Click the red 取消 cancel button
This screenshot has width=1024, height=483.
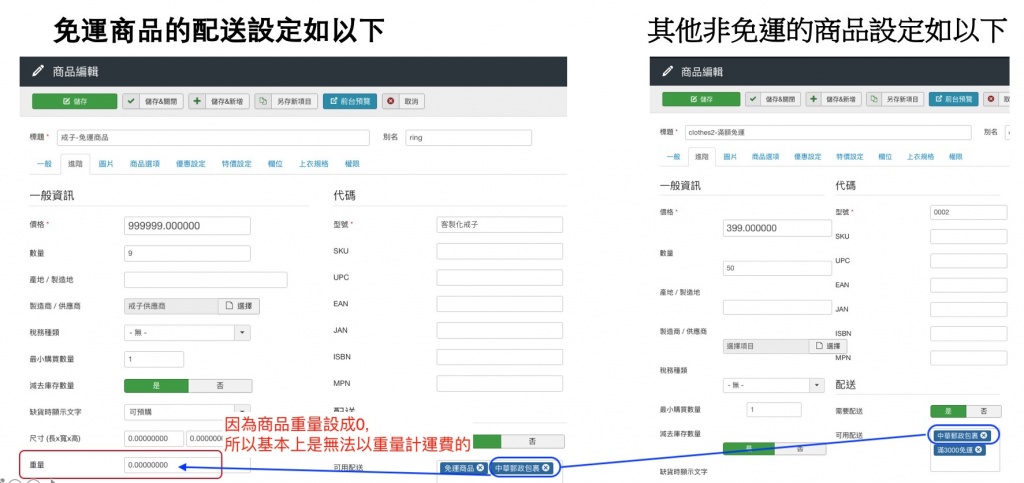point(404,101)
